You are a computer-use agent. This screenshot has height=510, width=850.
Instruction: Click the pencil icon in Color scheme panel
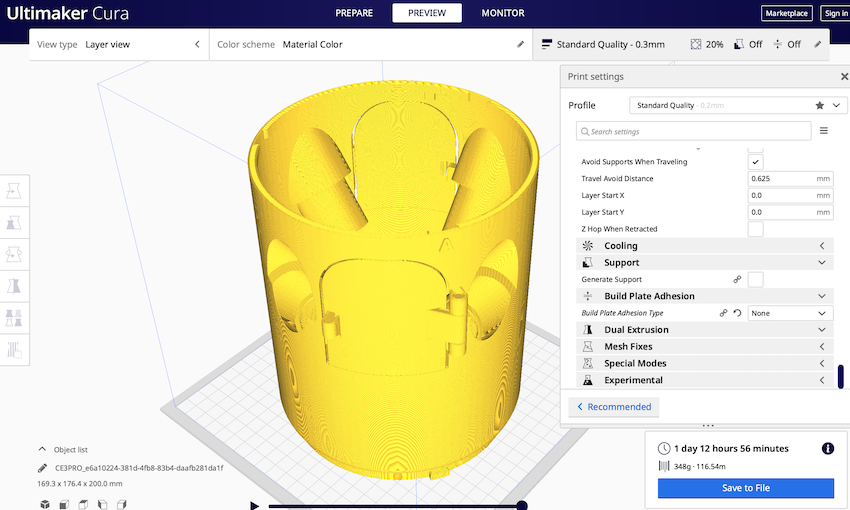point(520,44)
